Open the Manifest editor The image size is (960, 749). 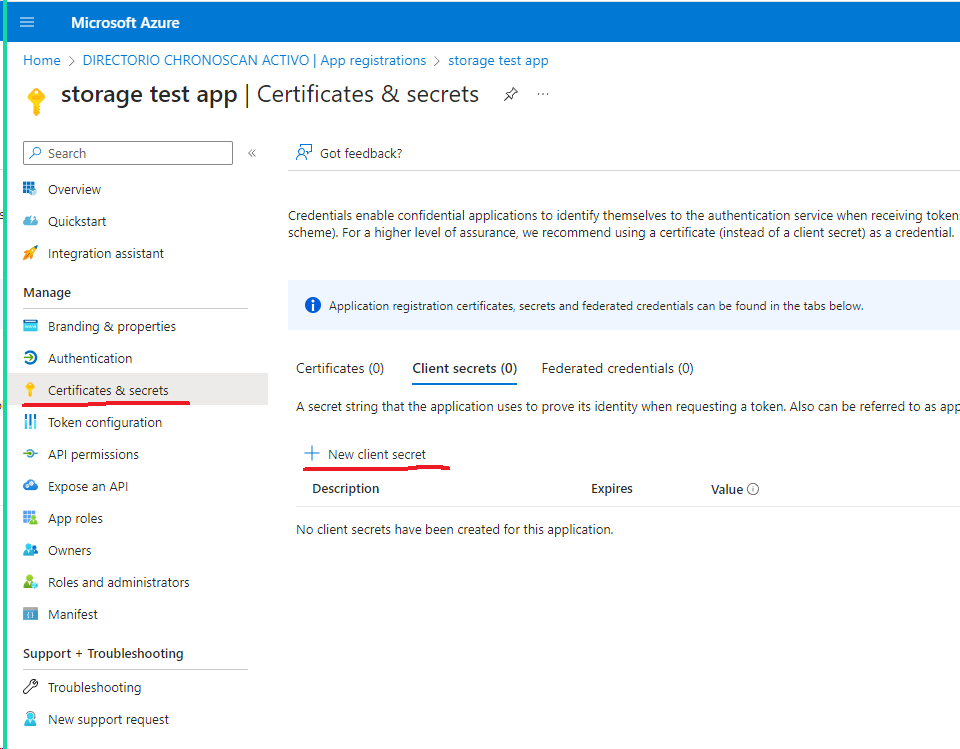click(x=72, y=614)
